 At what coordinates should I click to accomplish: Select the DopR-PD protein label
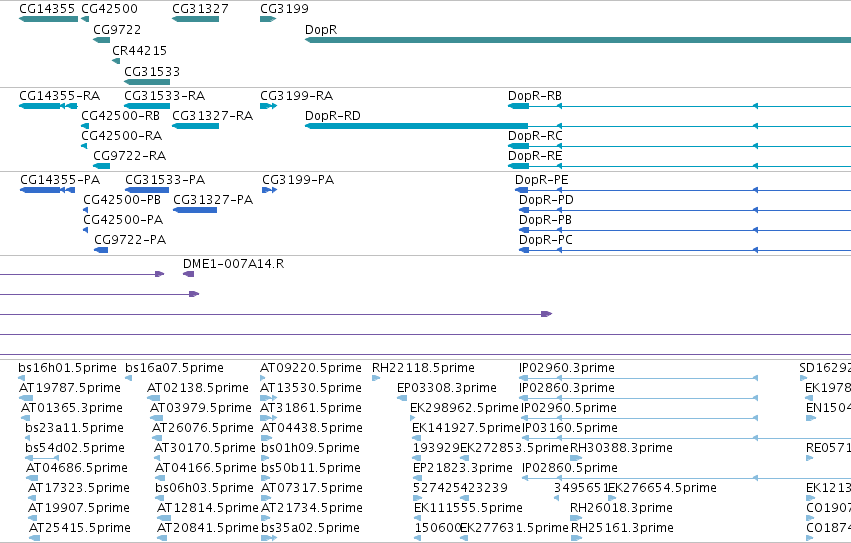(x=546, y=200)
